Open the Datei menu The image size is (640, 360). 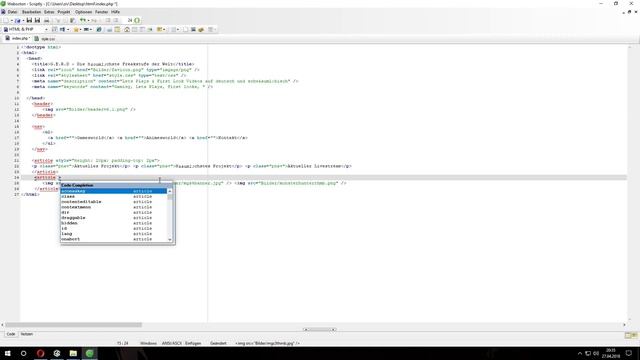coord(12,12)
